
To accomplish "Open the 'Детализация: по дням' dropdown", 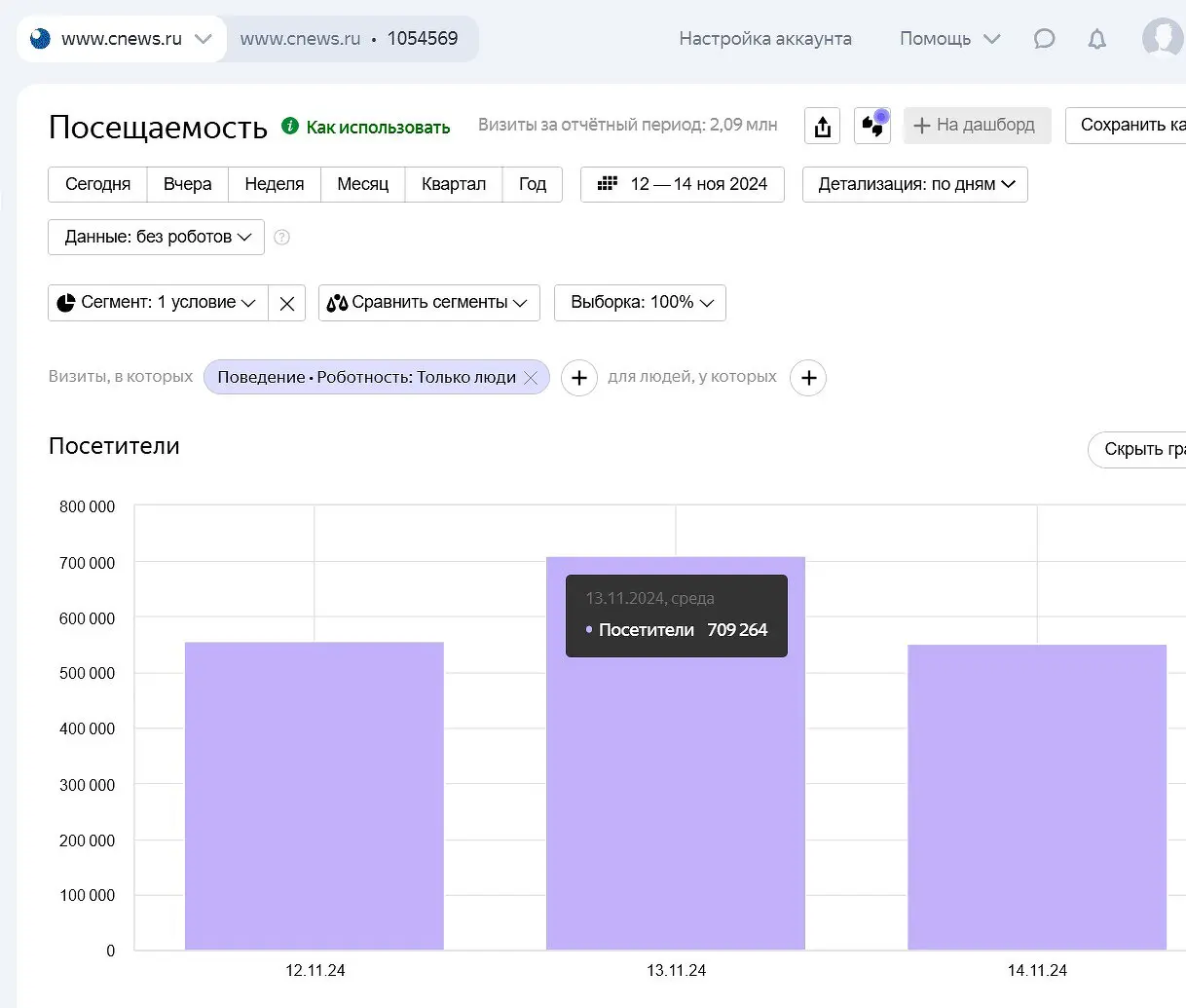I will (x=914, y=184).
